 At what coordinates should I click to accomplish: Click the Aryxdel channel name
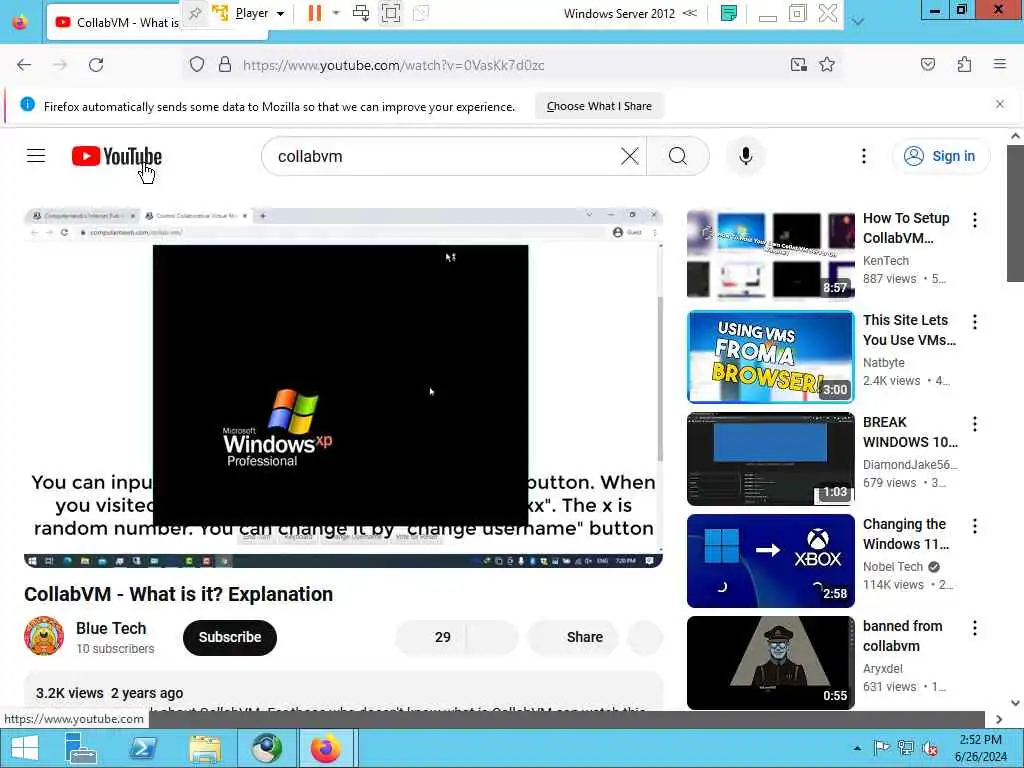(883, 668)
